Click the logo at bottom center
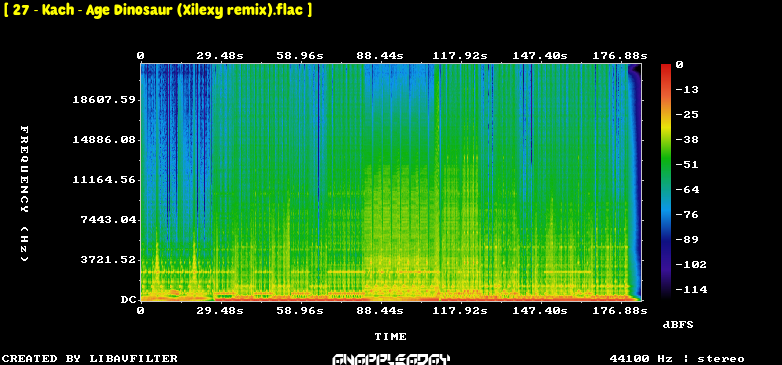Viewport: 782px width, 365px height. 391,359
